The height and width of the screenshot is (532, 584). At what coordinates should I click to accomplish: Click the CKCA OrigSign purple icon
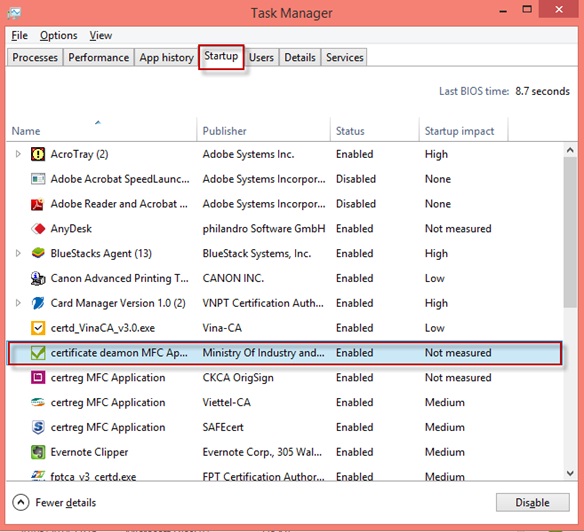38,377
